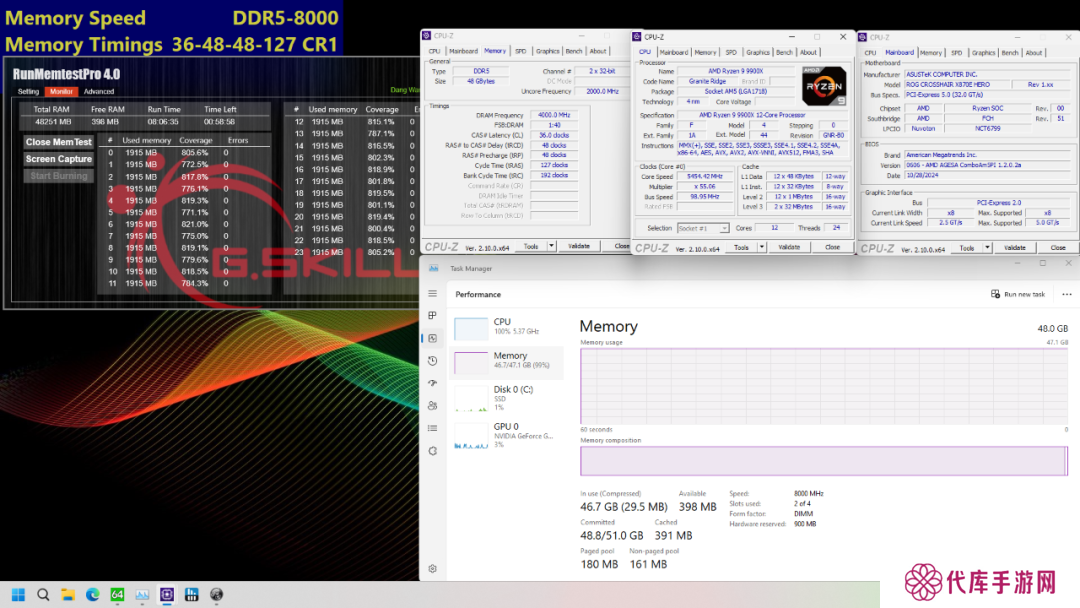Click Close button in middle CPU-Z window
The height and width of the screenshot is (608, 1080).
pos(833,247)
